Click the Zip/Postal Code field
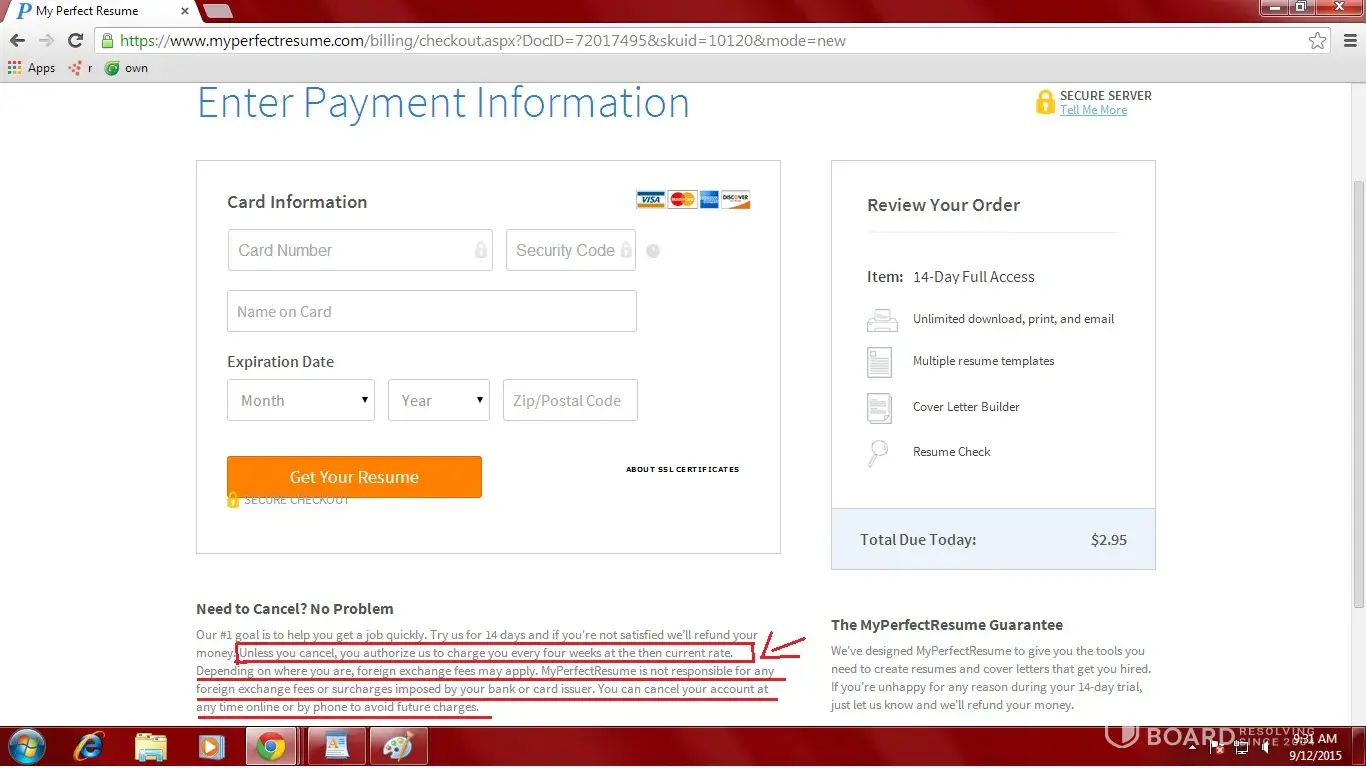Image resolution: width=1366 pixels, height=768 pixels. point(570,400)
